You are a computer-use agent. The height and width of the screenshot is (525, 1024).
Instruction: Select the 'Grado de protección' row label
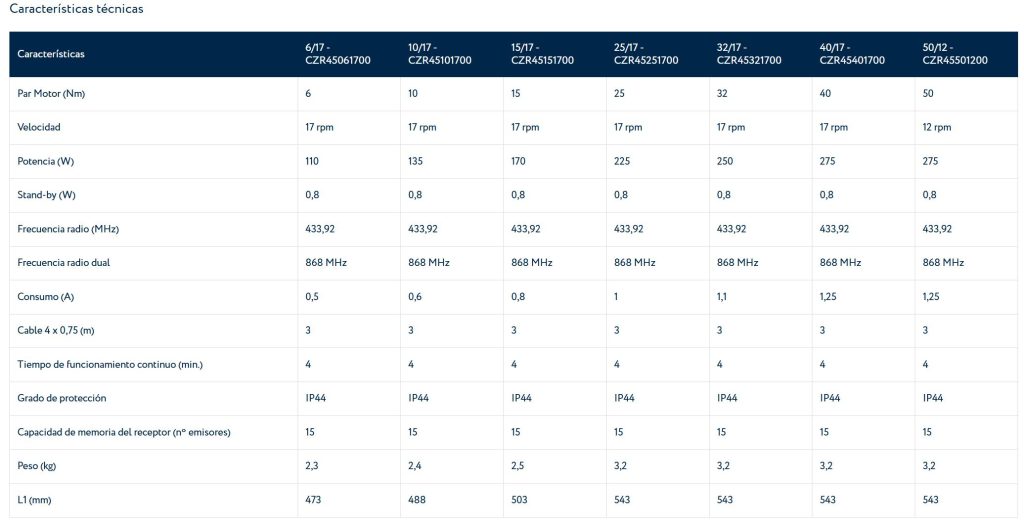(x=61, y=398)
